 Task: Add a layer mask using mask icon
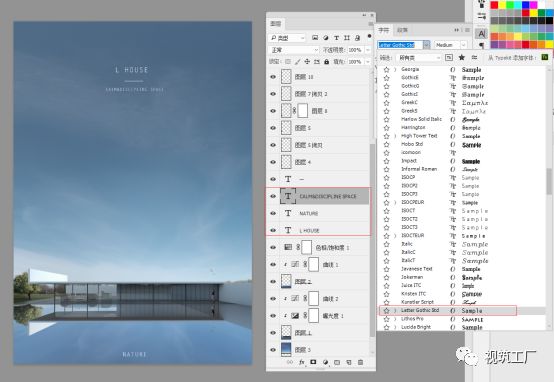[313, 362]
